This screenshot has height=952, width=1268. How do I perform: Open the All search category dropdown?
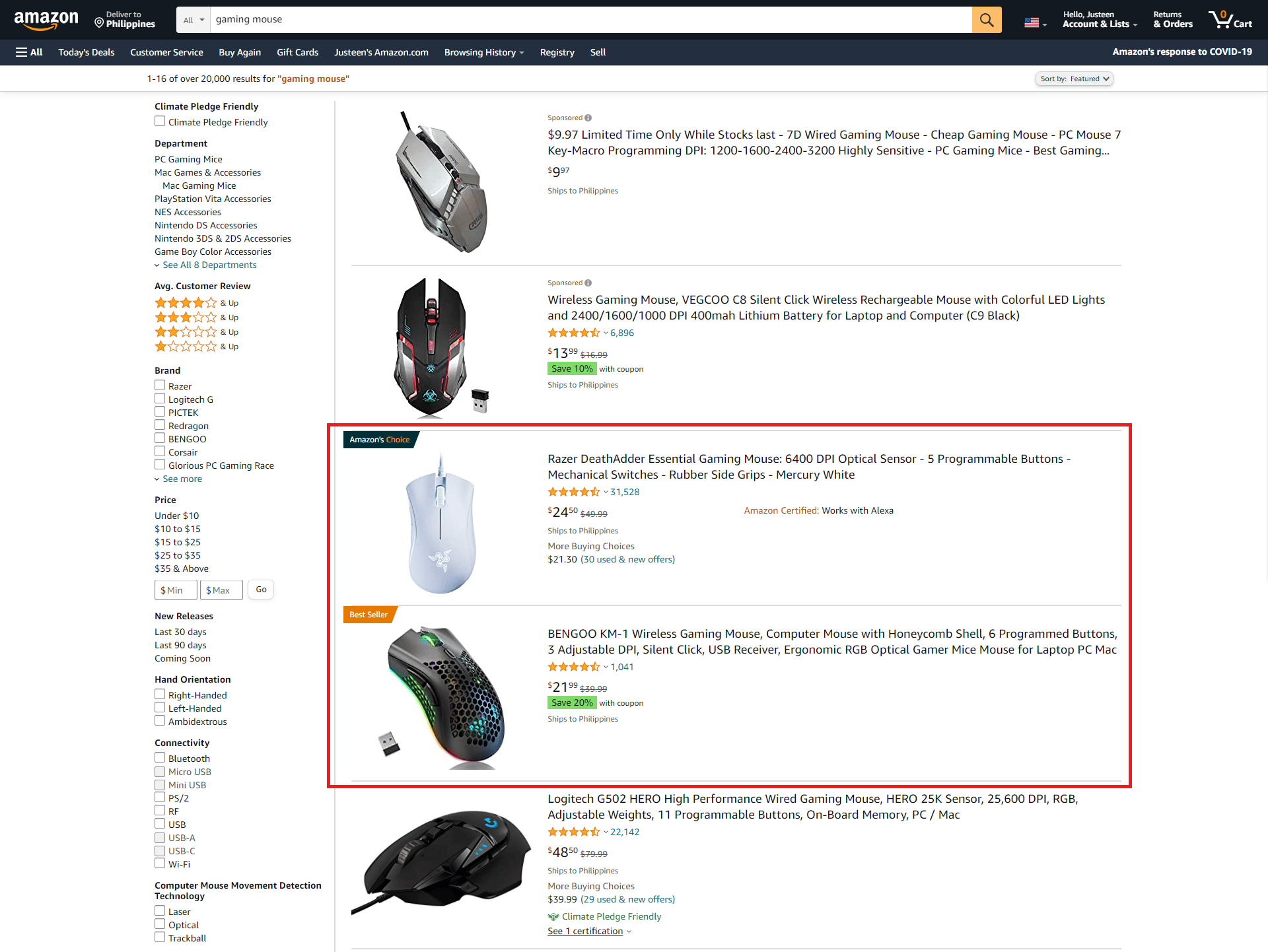point(194,20)
